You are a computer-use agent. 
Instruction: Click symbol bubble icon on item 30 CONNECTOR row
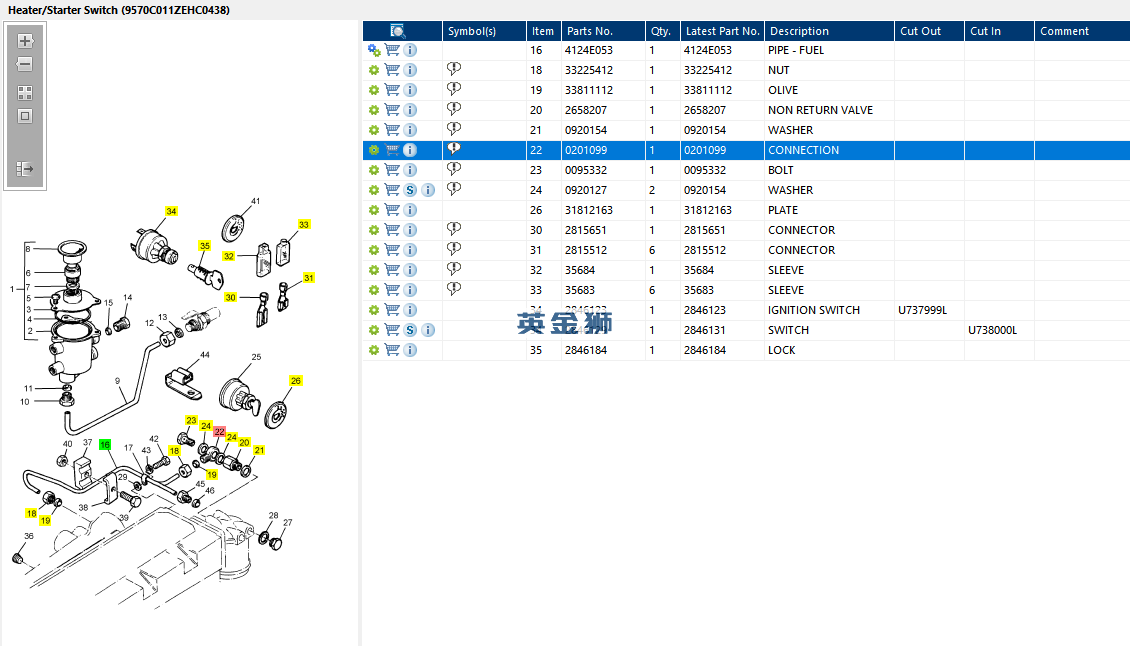[x=454, y=229]
